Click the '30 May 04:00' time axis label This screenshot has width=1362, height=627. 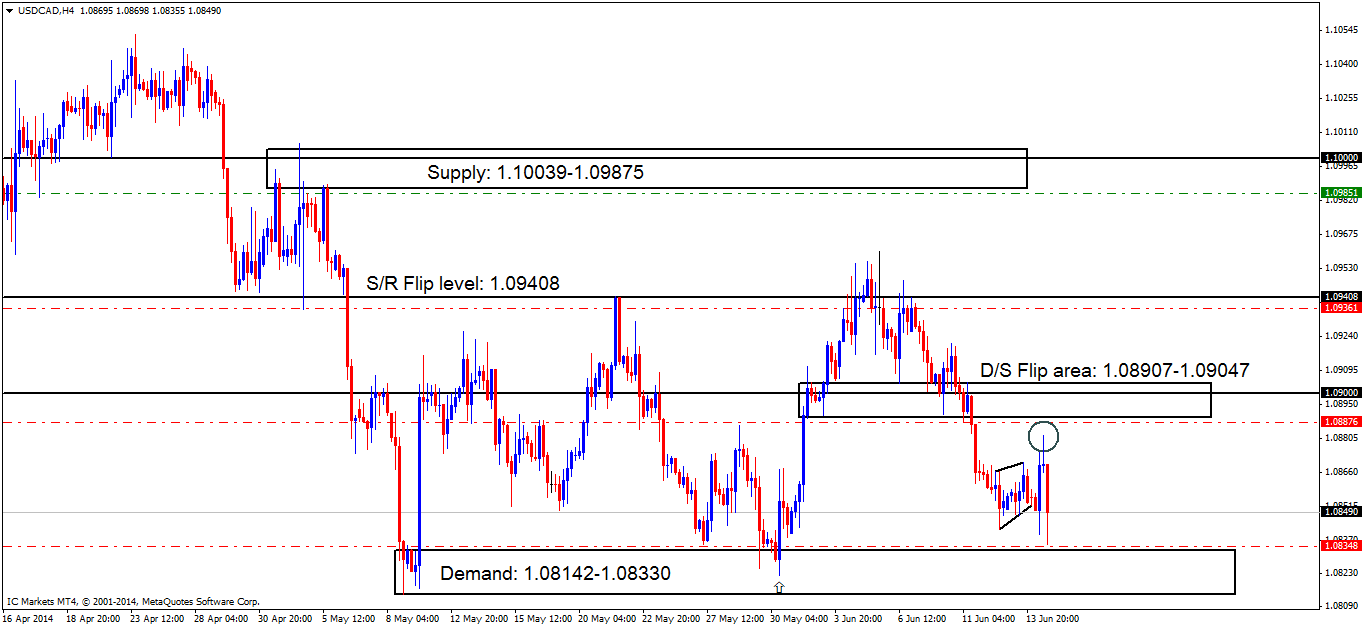click(x=797, y=619)
